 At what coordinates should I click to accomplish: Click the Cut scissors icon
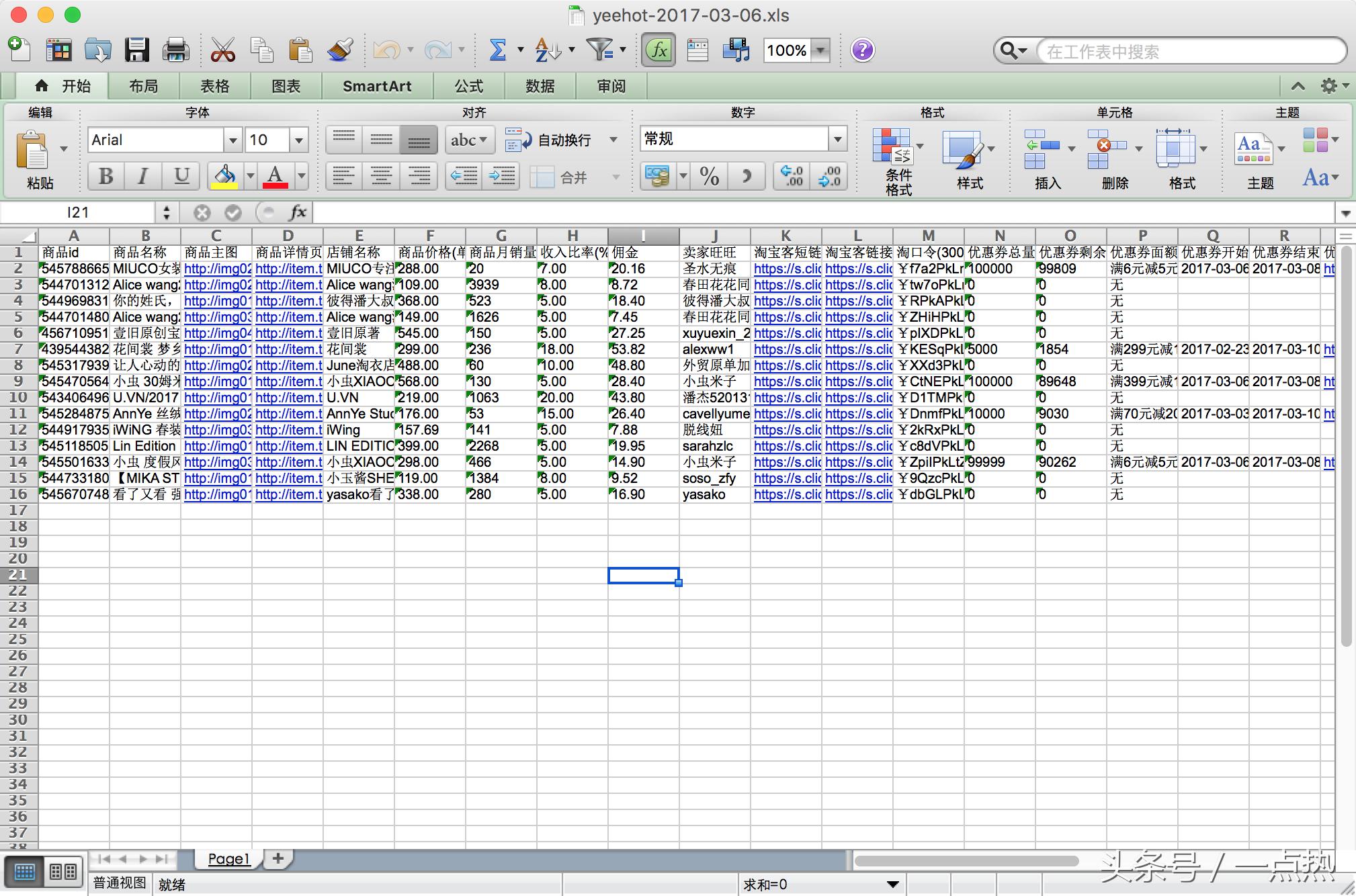pos(222,50)
